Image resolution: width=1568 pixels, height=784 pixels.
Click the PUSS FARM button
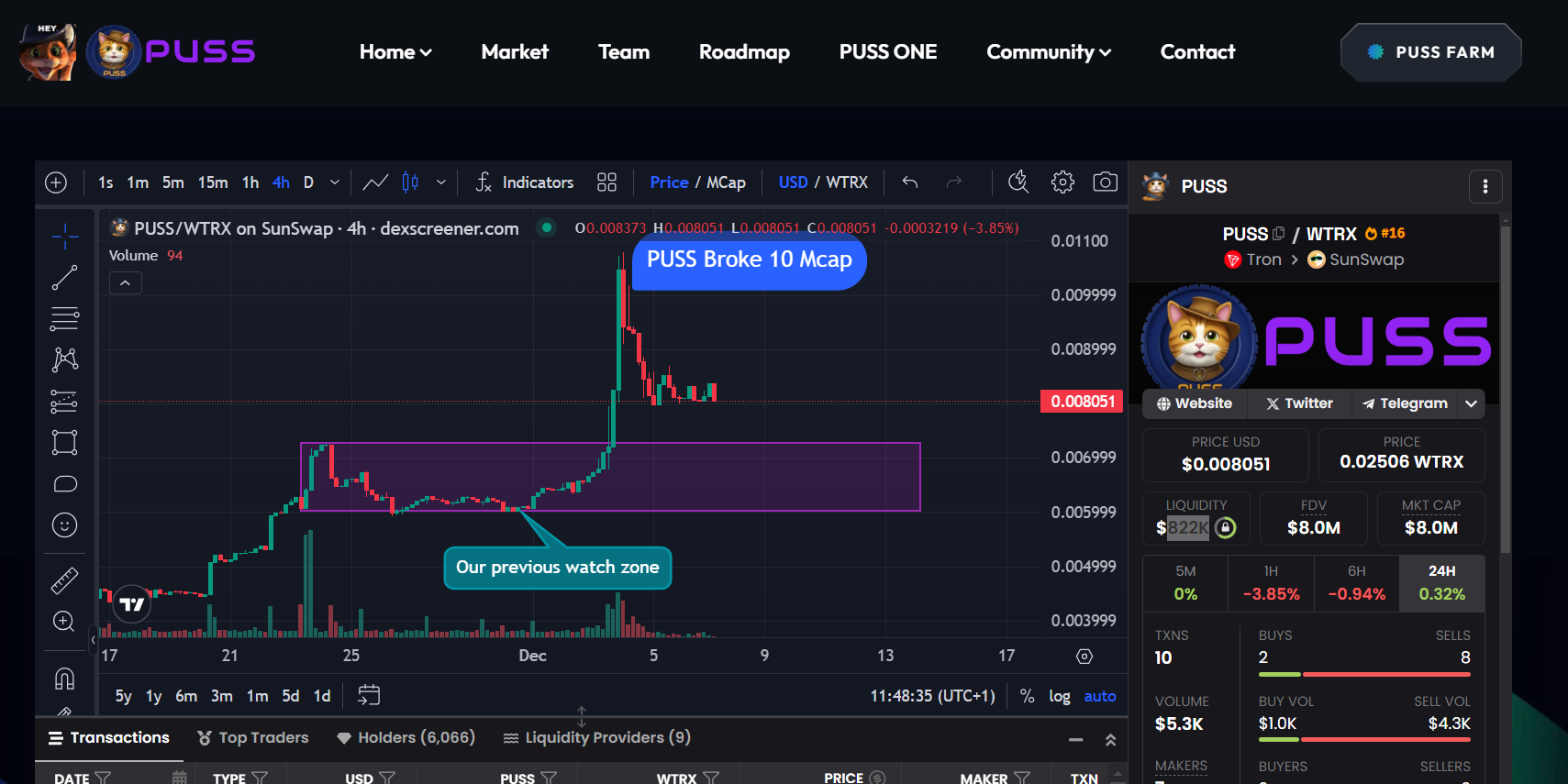click(1430, 52)
